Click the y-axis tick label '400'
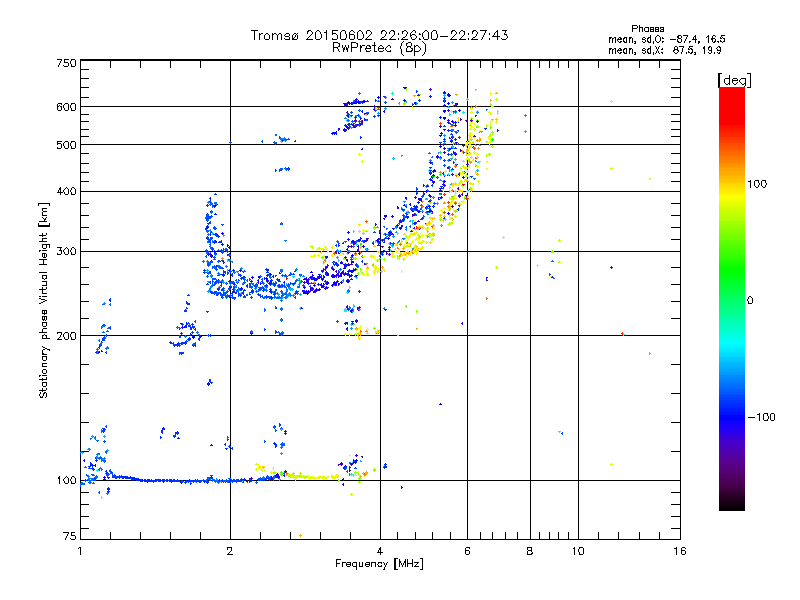The height and width of the screenshot is (600, 800). 66,191
